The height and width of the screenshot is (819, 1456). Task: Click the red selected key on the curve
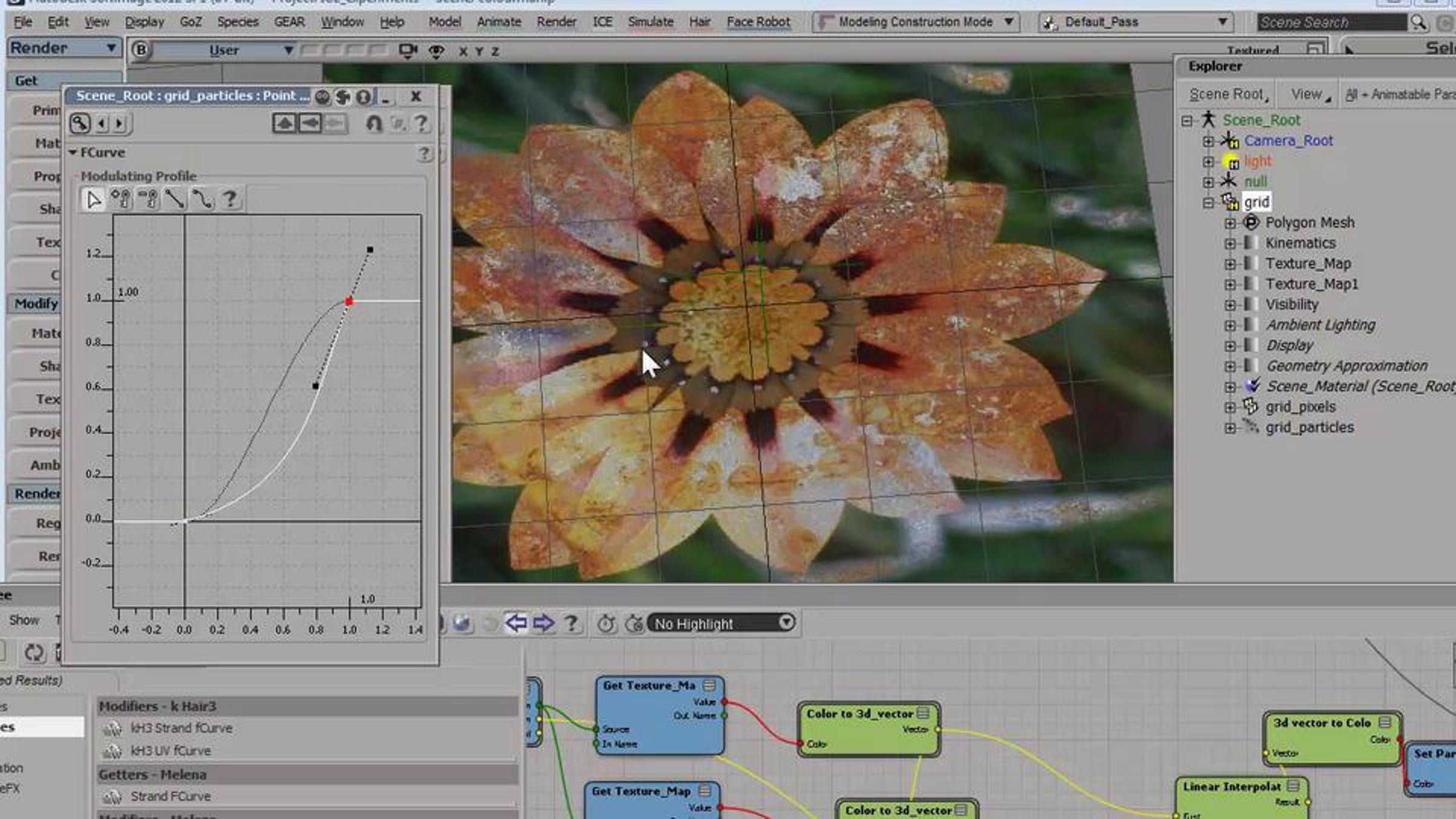point(349,302)
